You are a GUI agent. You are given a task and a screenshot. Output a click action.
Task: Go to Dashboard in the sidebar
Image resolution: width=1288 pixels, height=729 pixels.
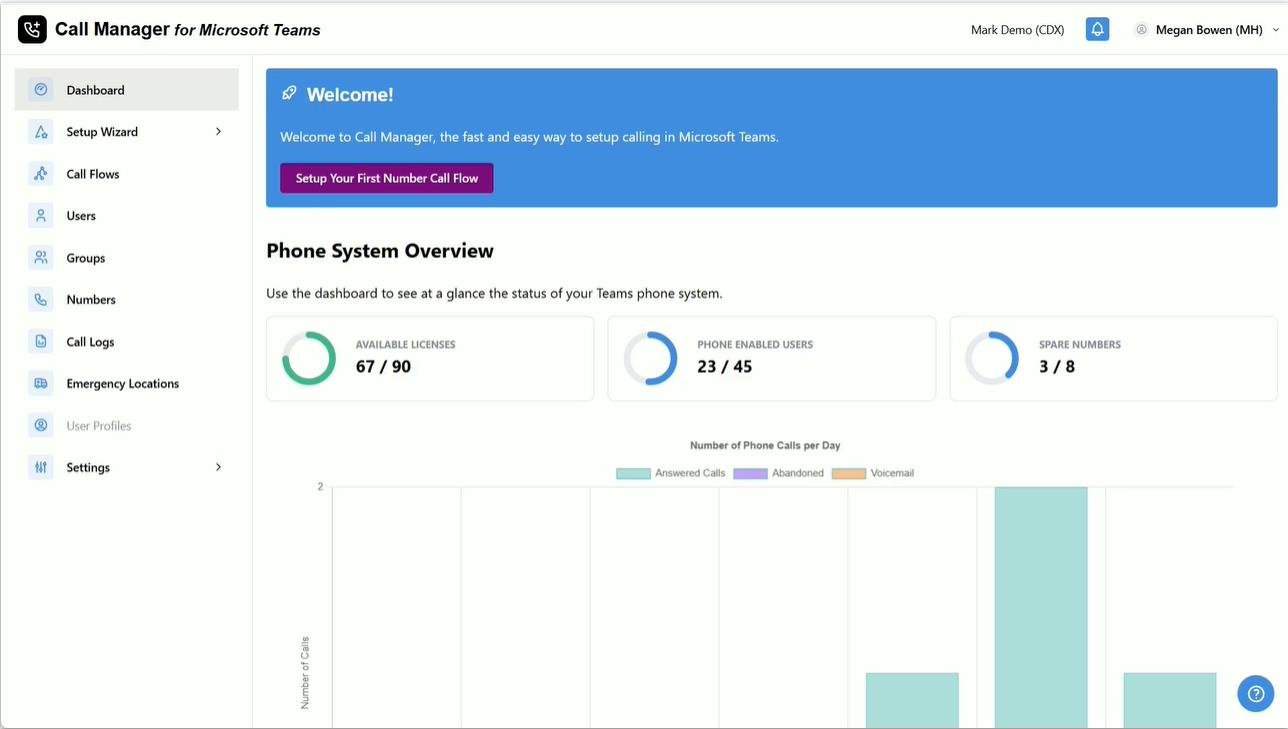[x=127, y=90]
